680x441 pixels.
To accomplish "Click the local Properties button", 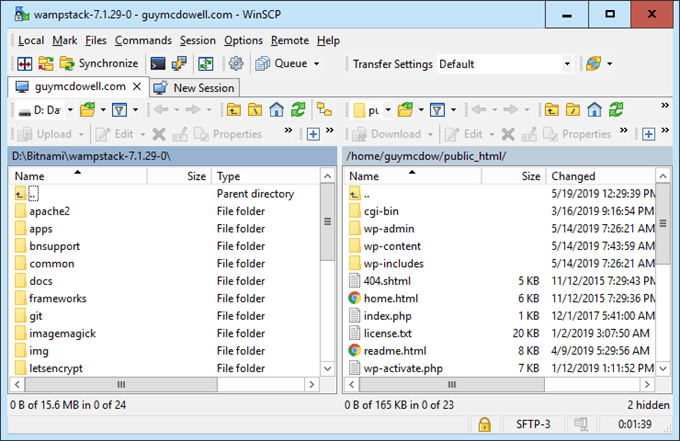I will point(228,134).
